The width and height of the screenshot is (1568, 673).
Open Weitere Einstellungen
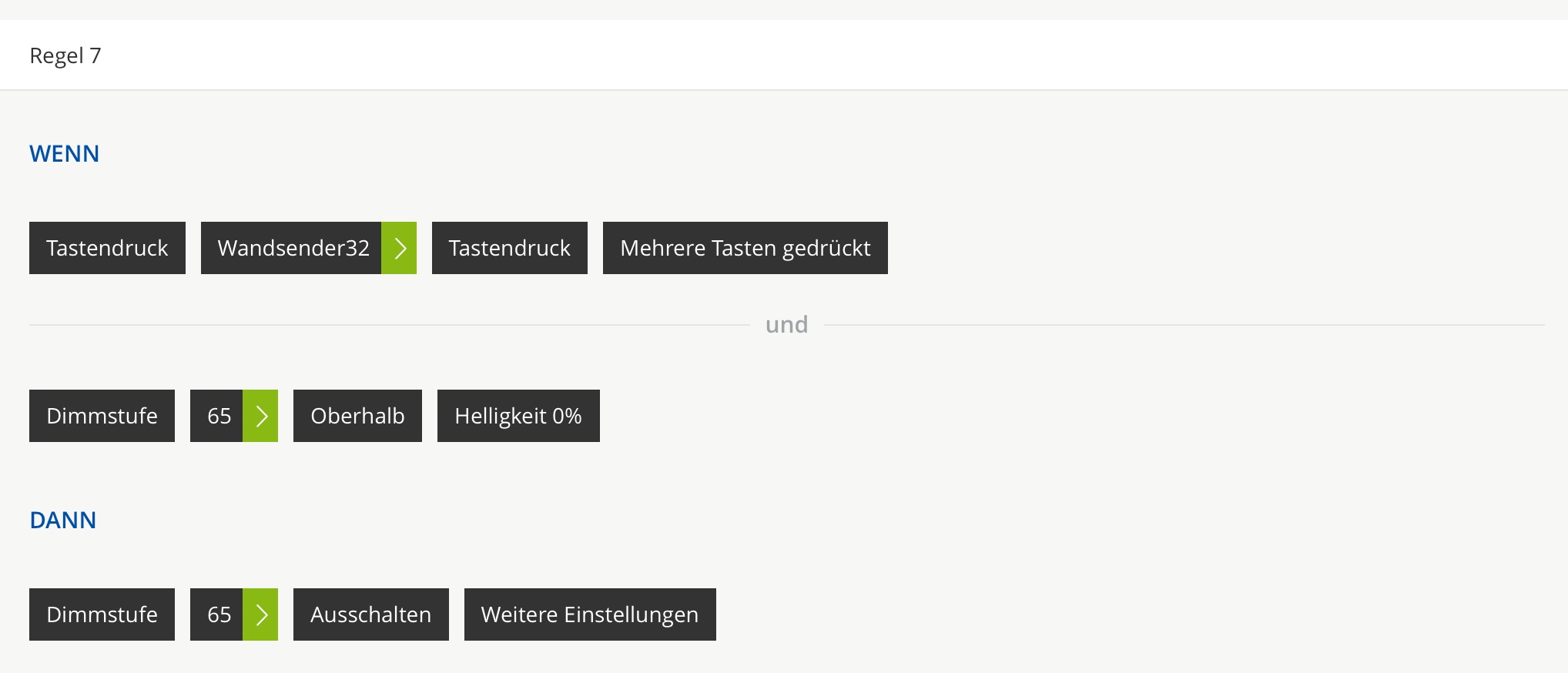point(590,614)
